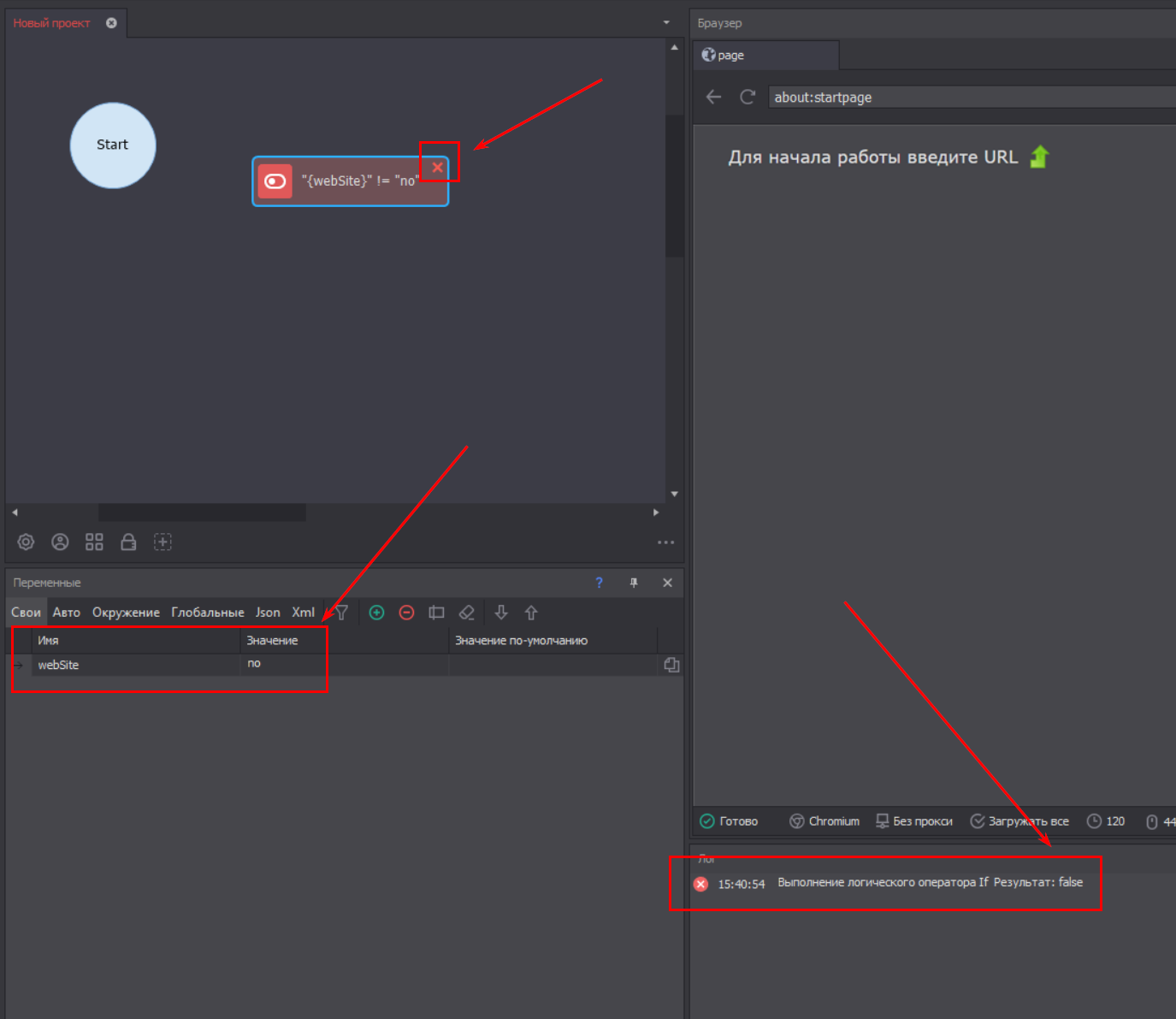This screenshot has width=1176, height=1019.
Task: Click the four-squares grid icon below canvas
Action: coord(94,542)
